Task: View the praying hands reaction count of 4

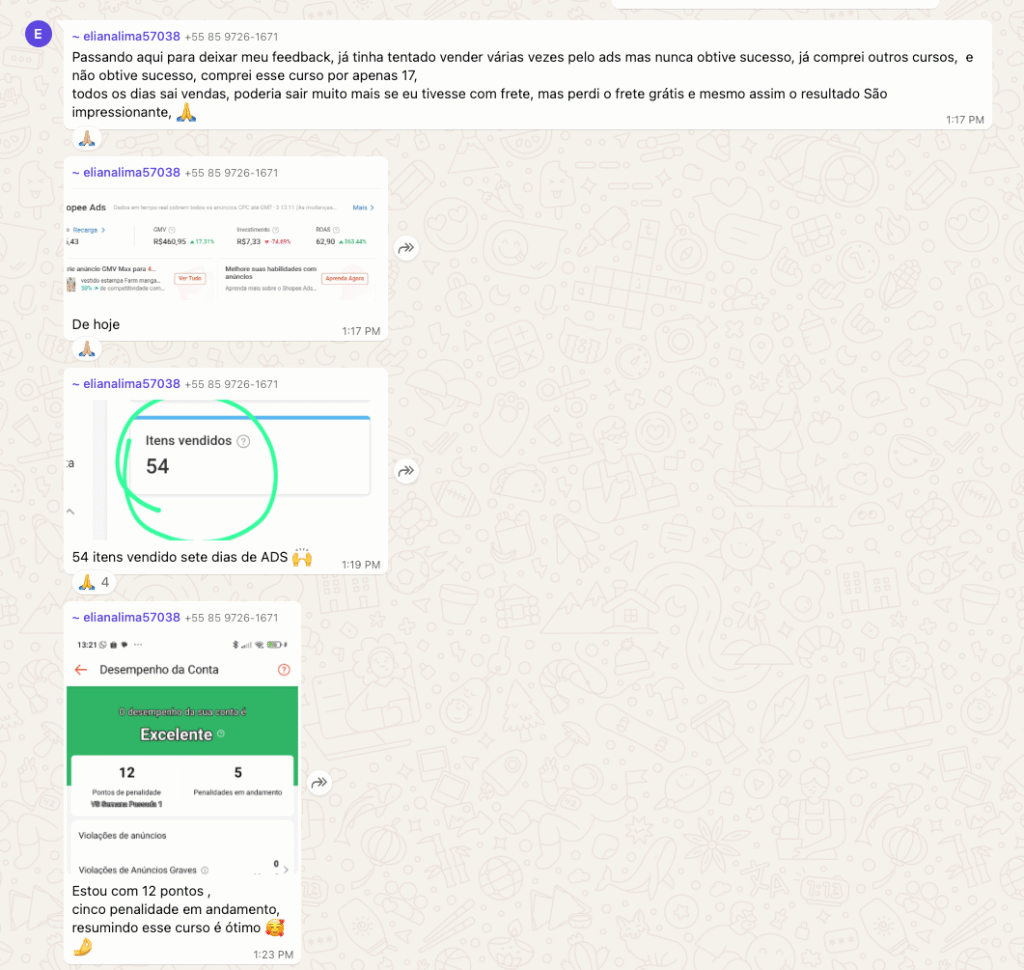Action: (x=95, y=582)
